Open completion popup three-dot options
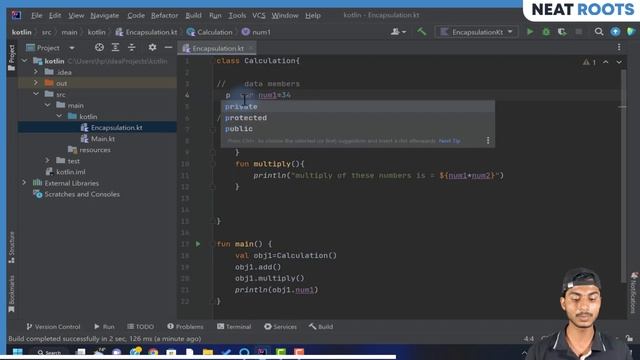Screen dimensions: 640x360 [488, 141]
